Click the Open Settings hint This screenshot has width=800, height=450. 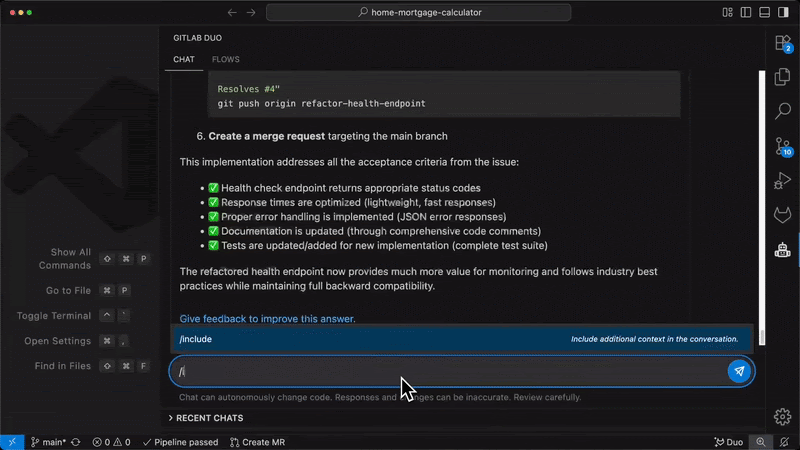pos(57,341)
